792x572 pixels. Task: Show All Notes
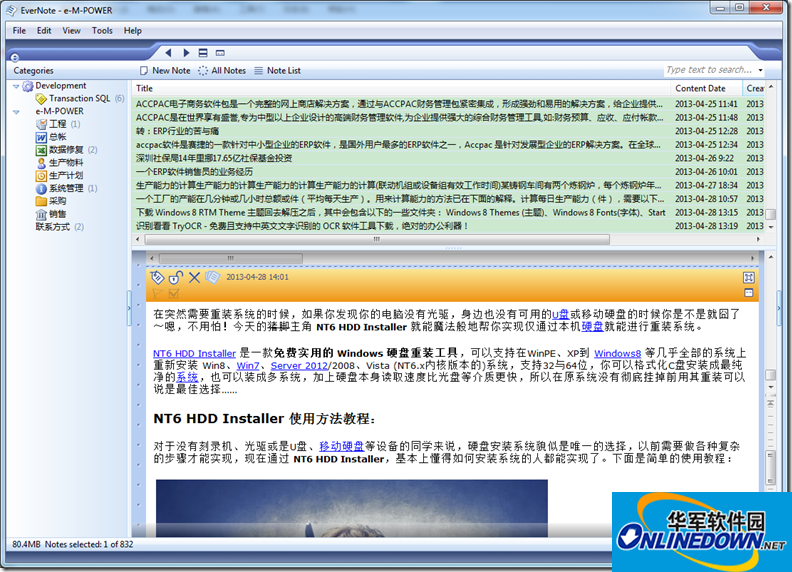pos(222,71)
